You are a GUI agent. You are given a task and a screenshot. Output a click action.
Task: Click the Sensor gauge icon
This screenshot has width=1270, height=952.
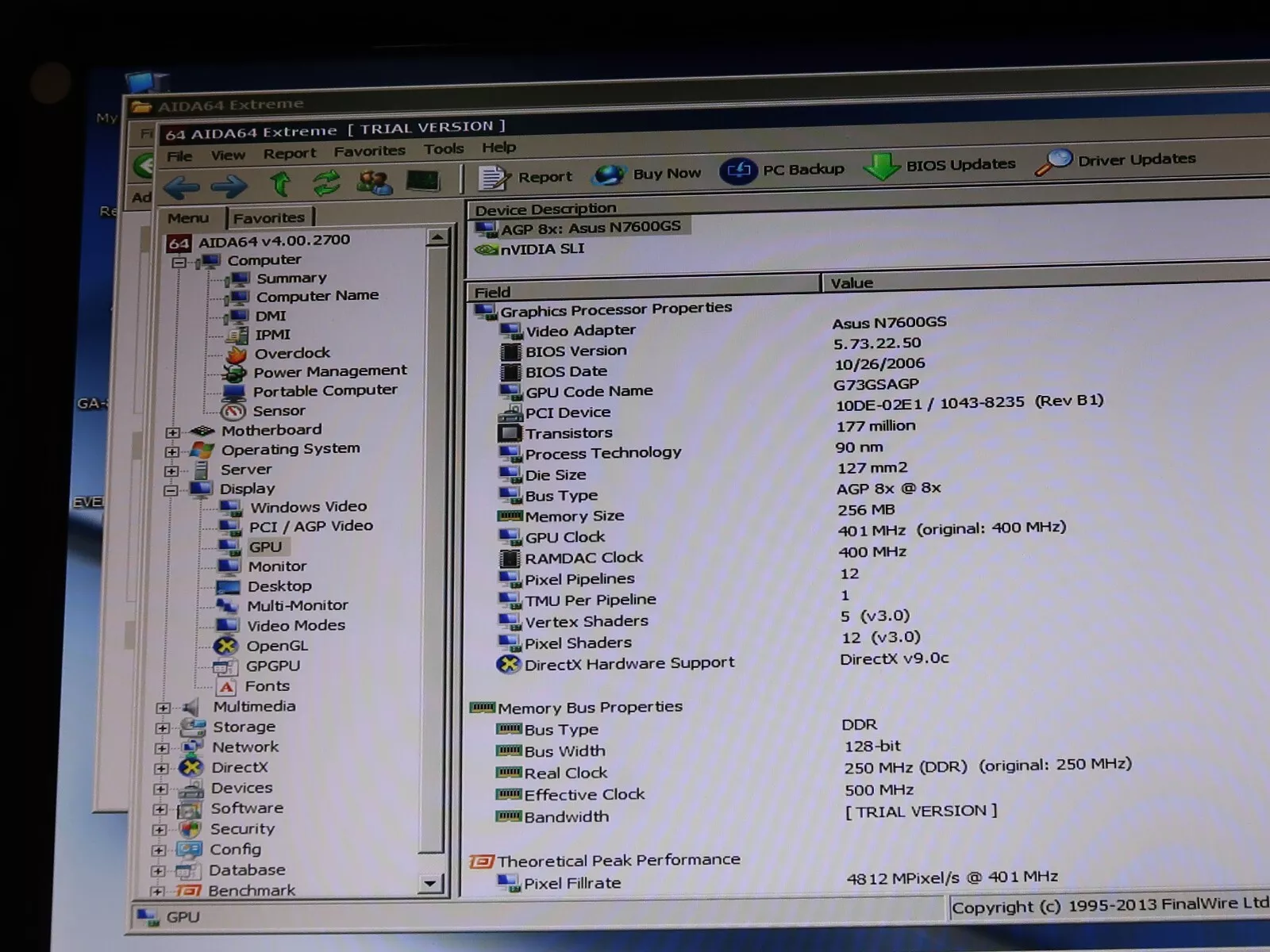tap(233, 412)
